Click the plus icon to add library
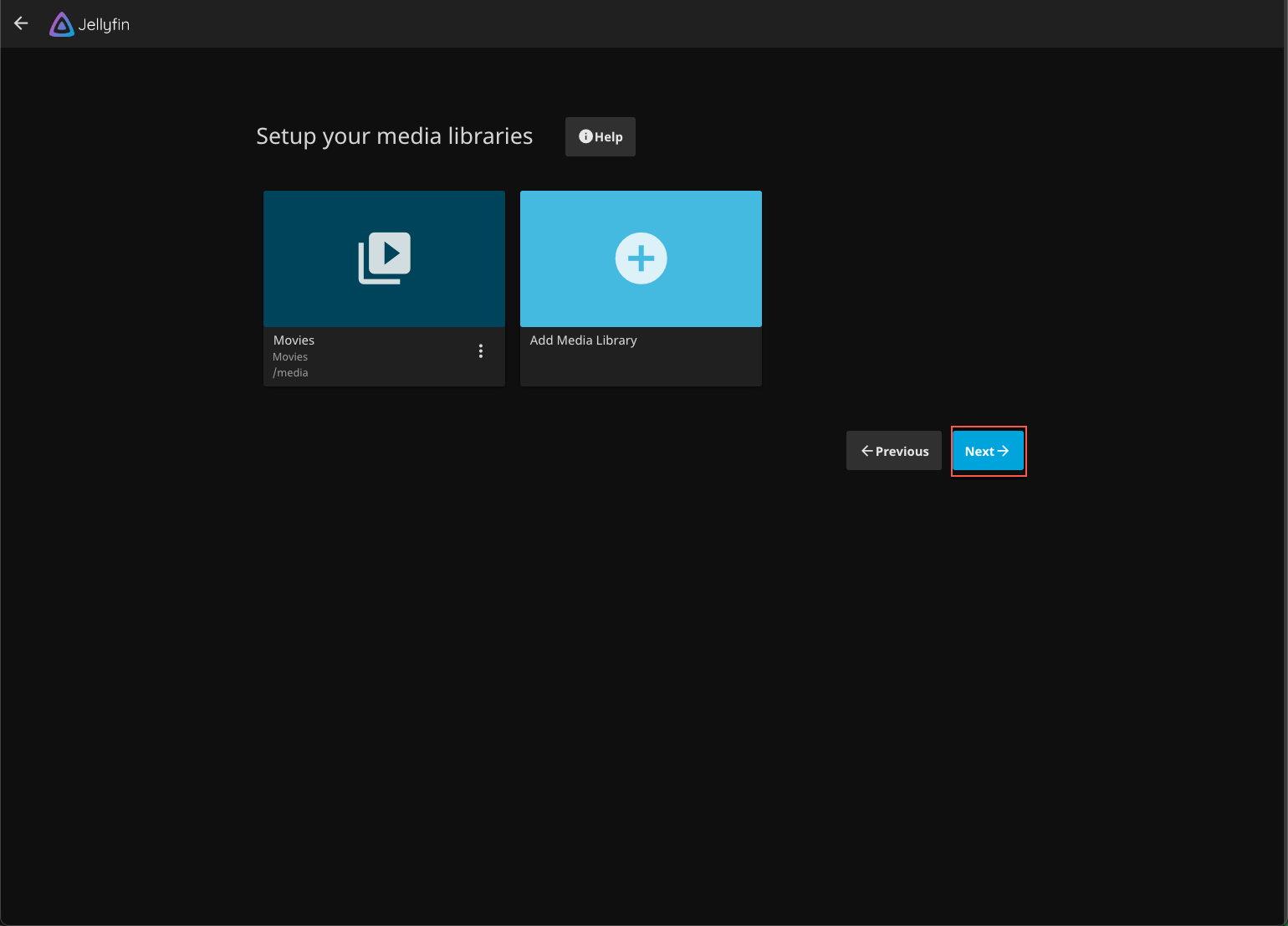 click(641, 258)
